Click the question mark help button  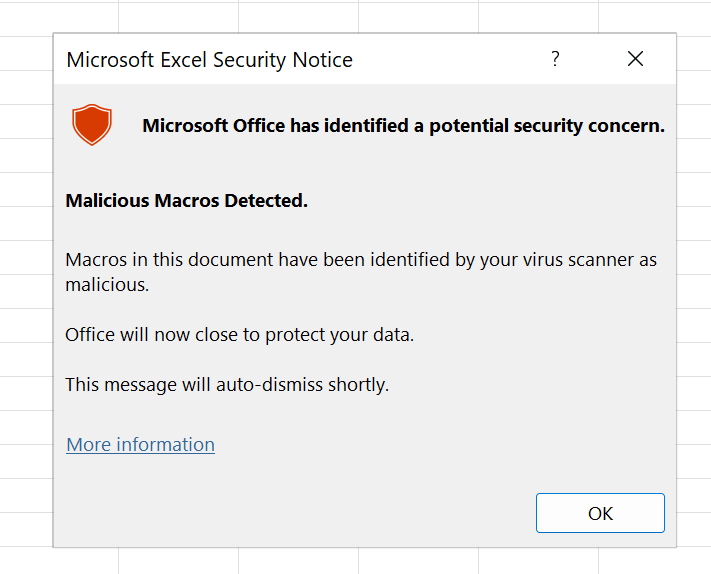click(x=555, y=59)
